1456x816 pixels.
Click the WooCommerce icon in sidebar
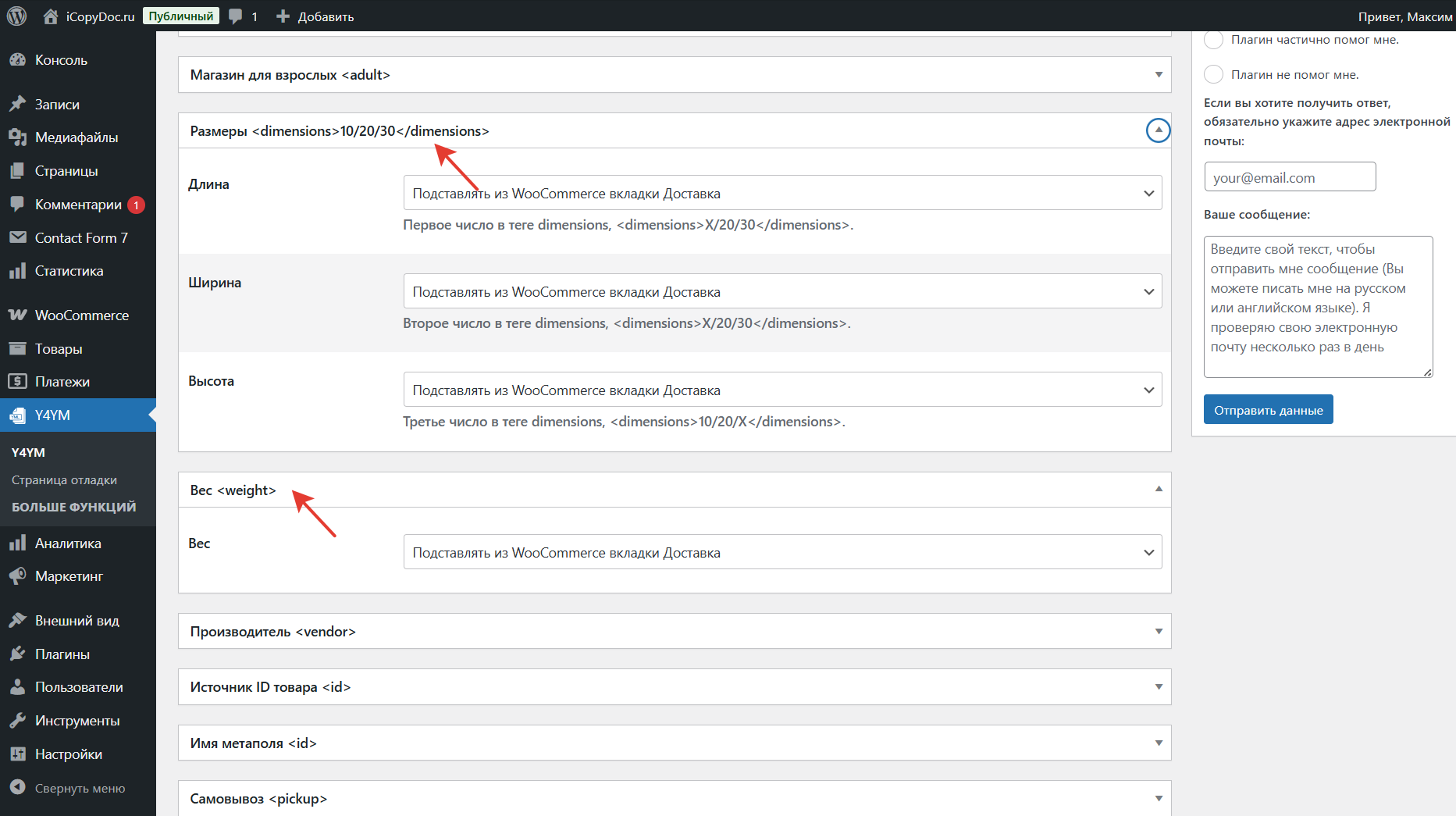(17, 315)
